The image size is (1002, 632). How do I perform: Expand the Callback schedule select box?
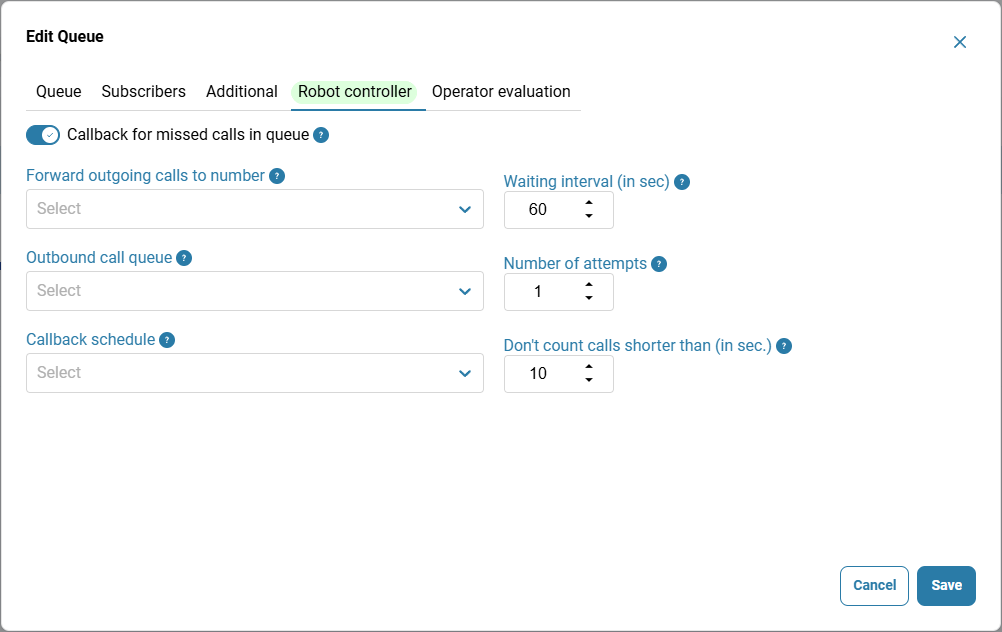click(255, 373)
